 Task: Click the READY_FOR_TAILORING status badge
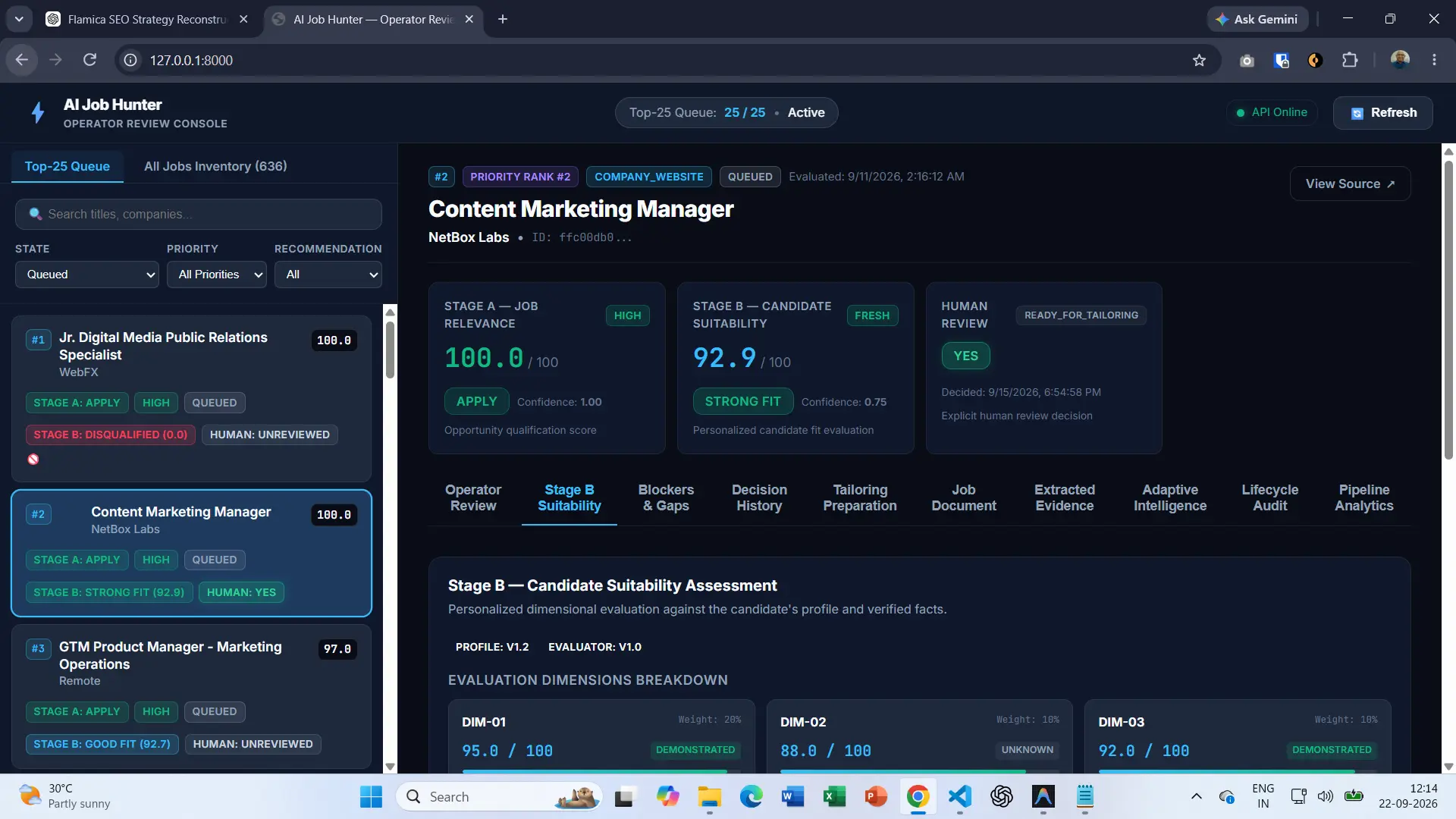pos(1081,315)
